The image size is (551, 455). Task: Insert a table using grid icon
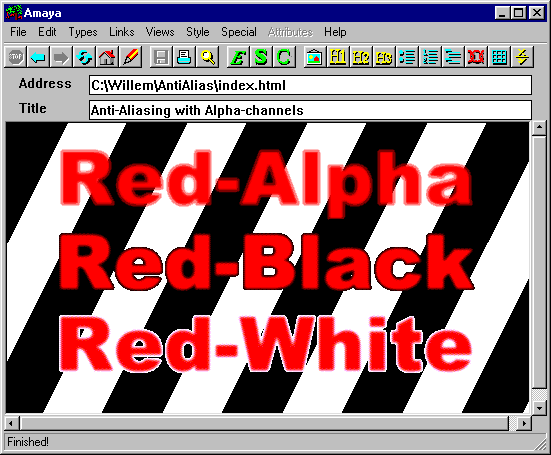pyautogui.click(x=499, y=57)
